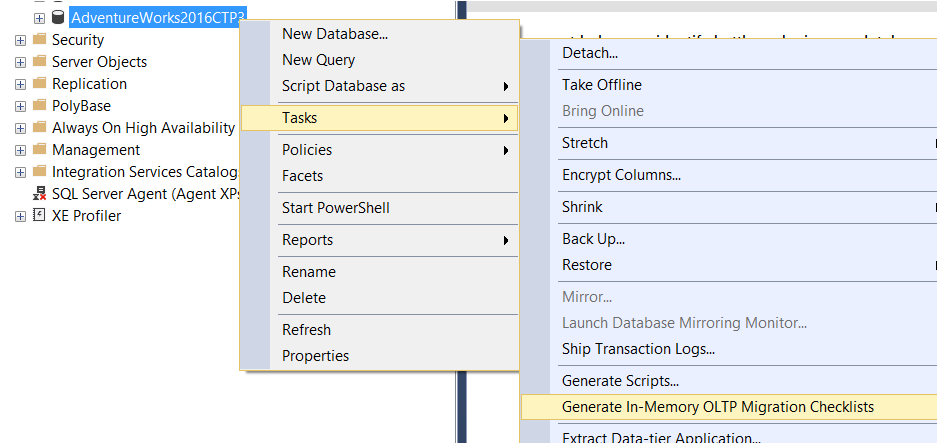
Task: Click the PolyBase folder icon
Action: click(x=39, y=105)
